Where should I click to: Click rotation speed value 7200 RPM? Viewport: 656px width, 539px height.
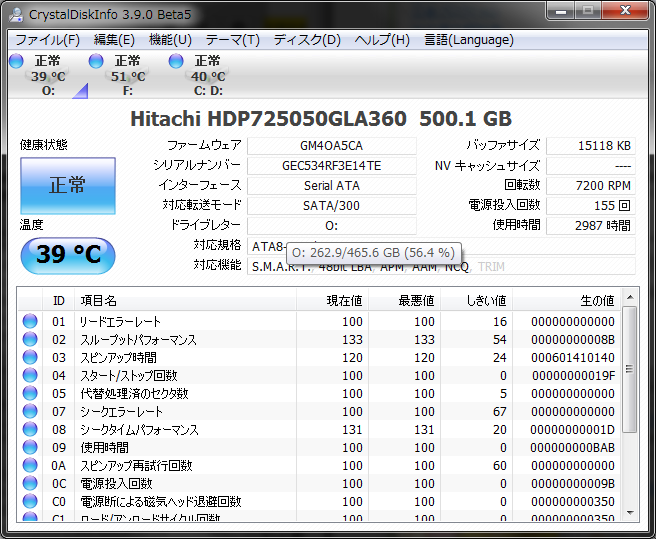tap(591, 185)
